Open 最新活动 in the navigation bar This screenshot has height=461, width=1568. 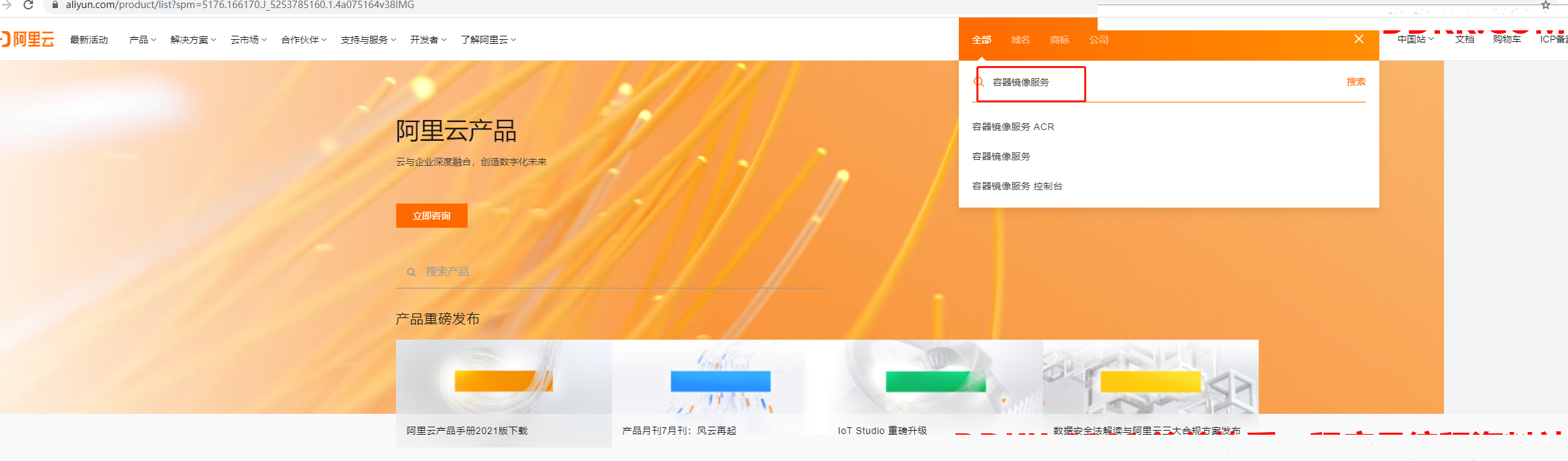[89, 40]
